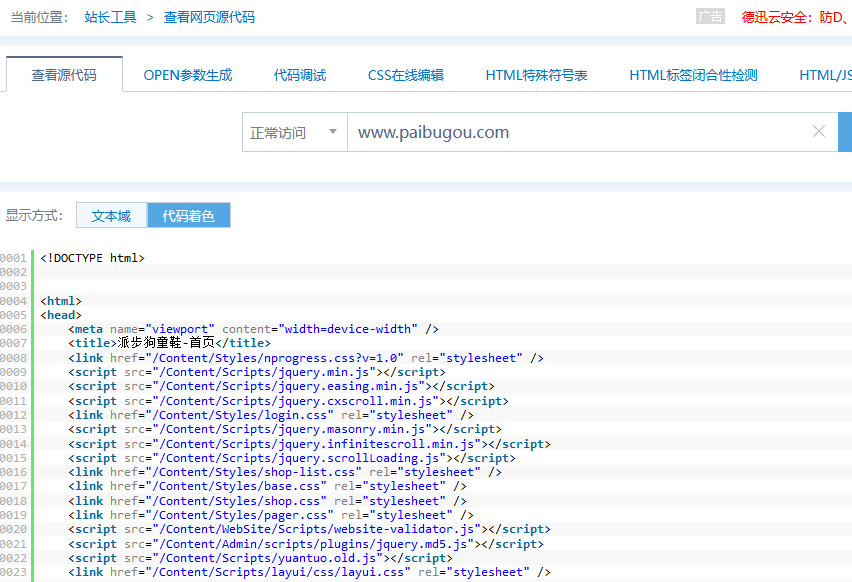Click line number 0023 in the gutter
Screen dimensions: 852x582
pyautogui.click(x=13, y=572)
